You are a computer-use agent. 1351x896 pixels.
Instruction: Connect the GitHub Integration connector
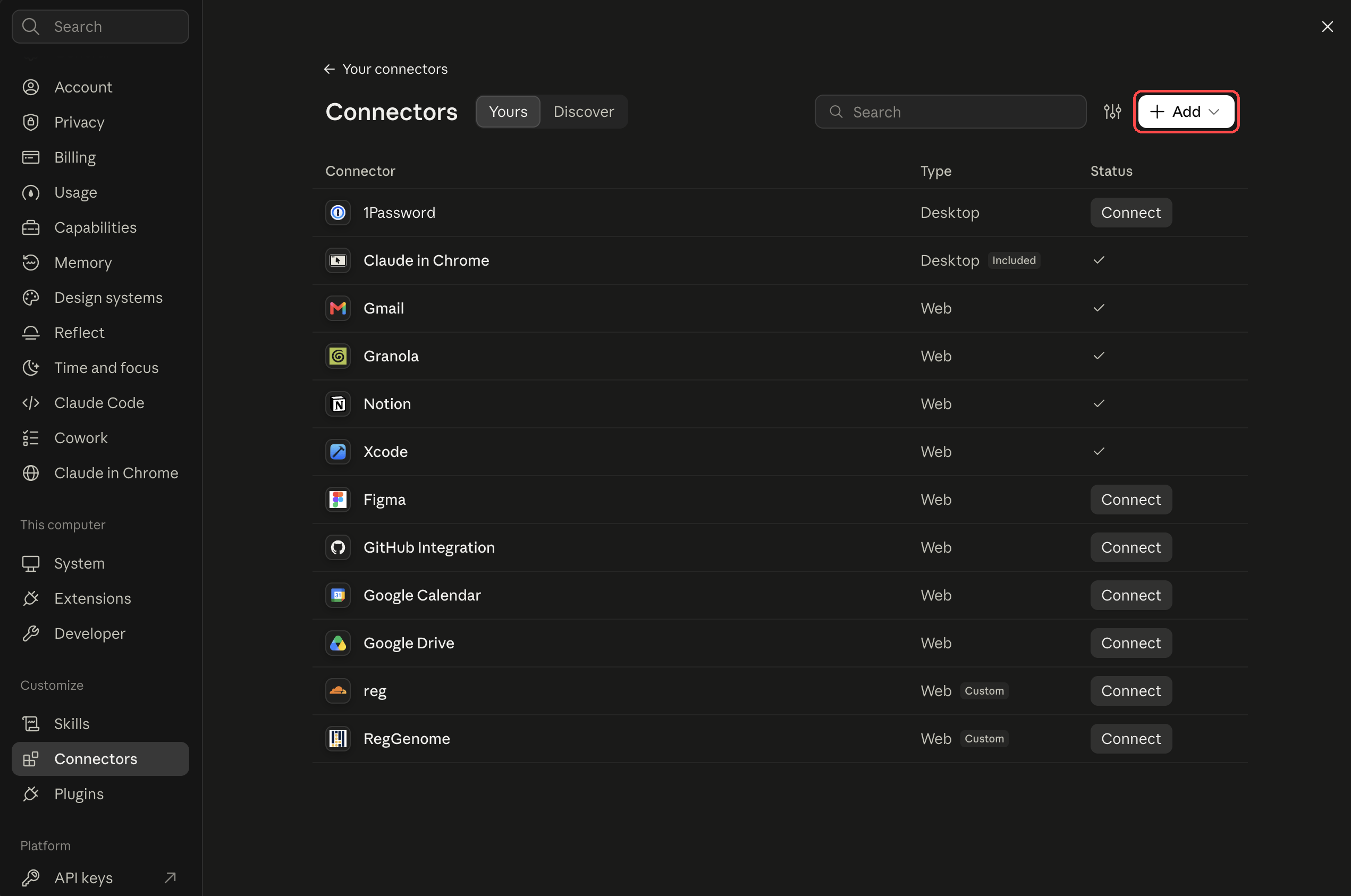coord(1130,547)
